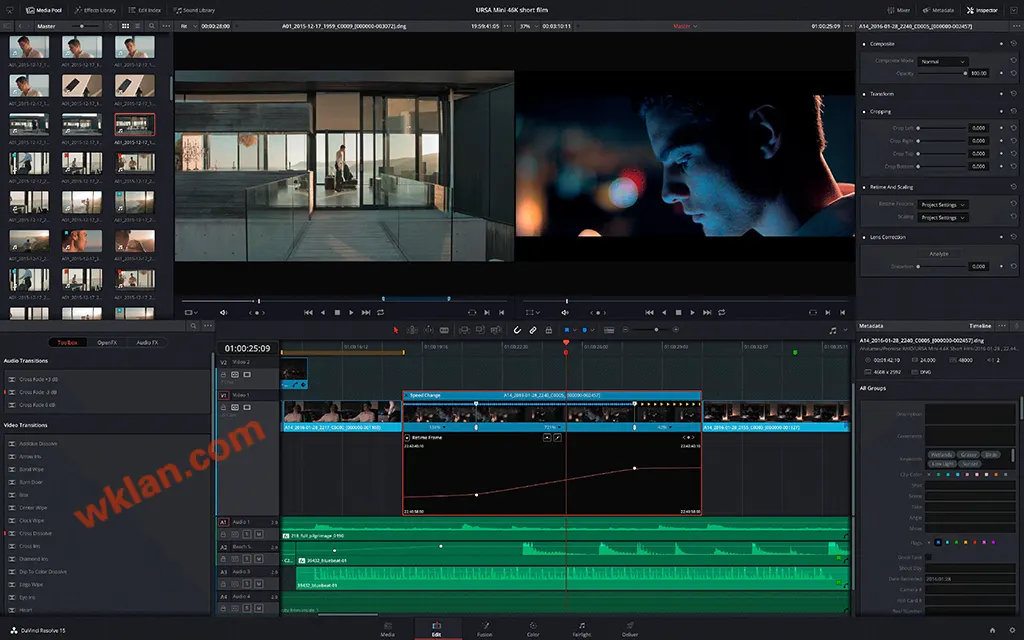Toggle linked selection chain icon
The width and height of the screenshot is (1024, 640).
[x=533, y=330]
